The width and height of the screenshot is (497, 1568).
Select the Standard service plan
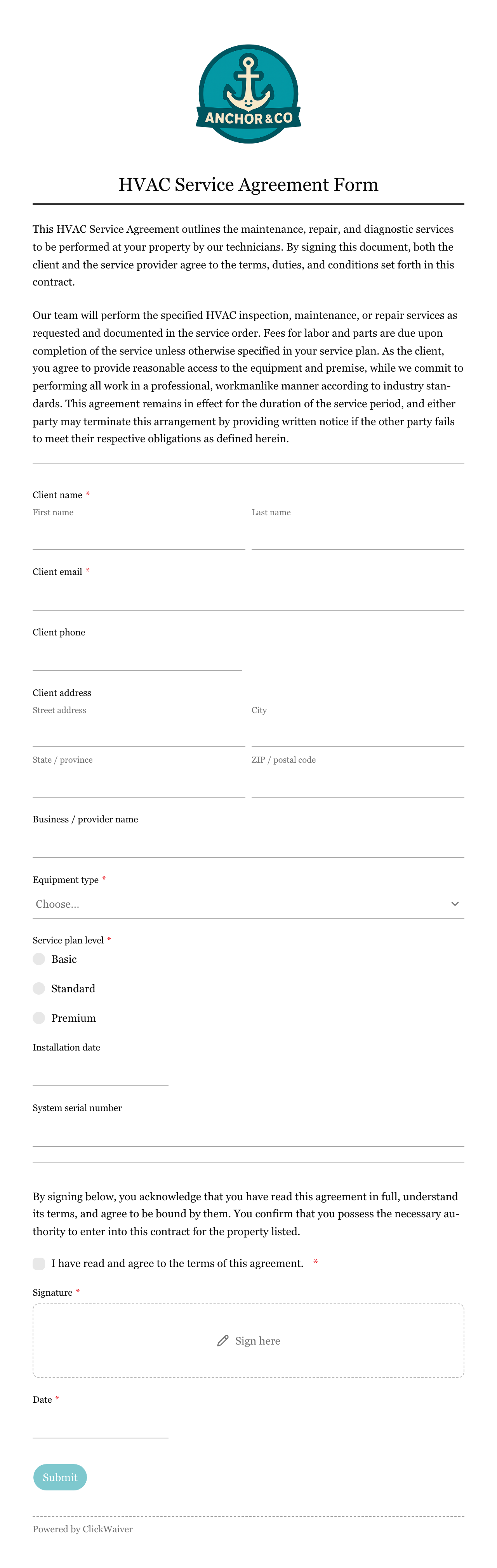[x=39, y=988]
